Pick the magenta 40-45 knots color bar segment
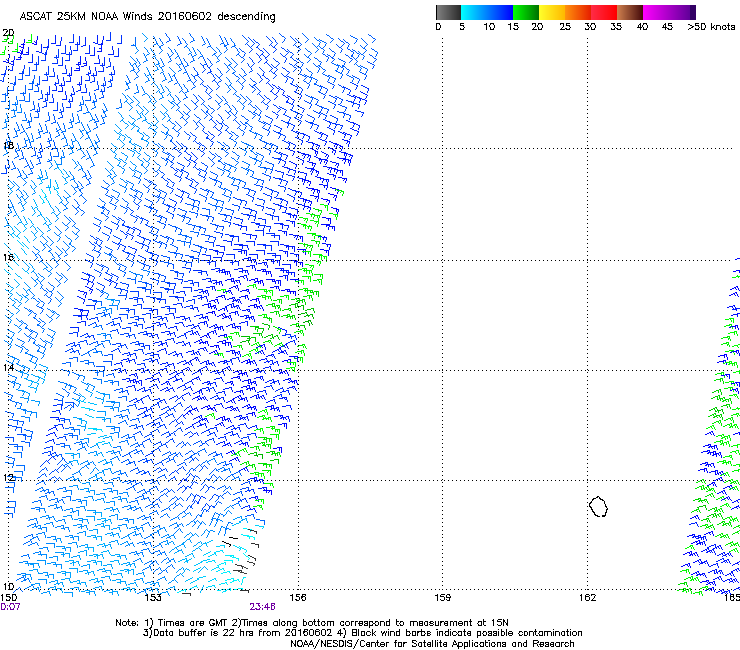 click(656, 12)
